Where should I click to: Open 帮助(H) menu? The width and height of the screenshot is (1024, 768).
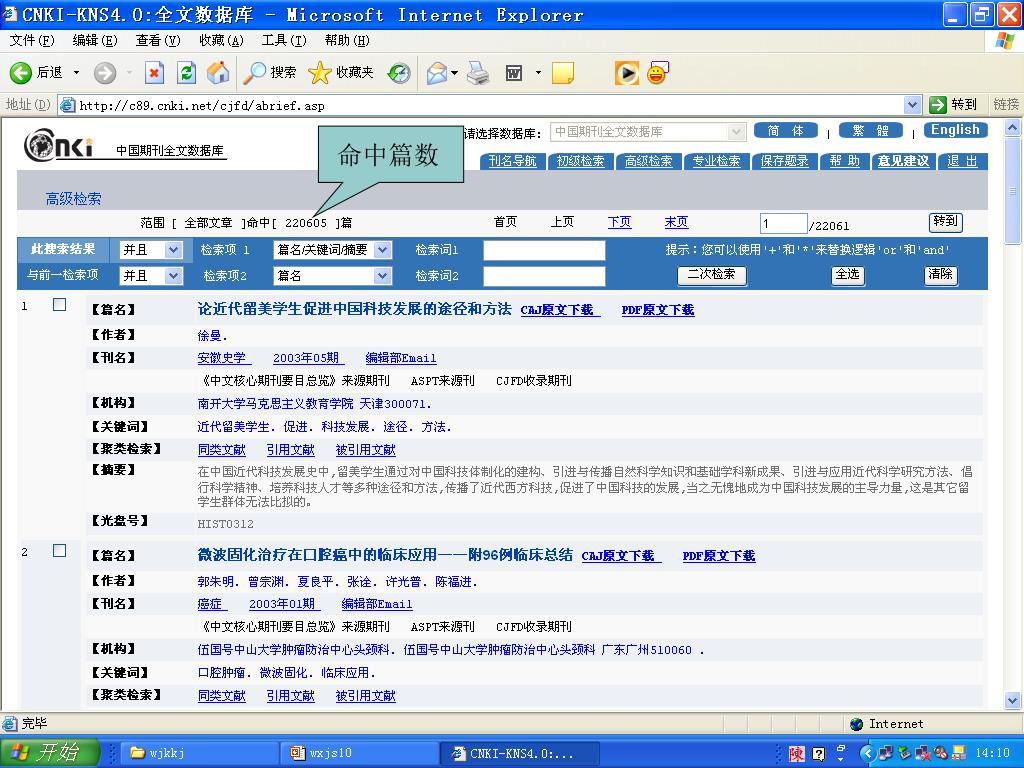coord(347,40)
